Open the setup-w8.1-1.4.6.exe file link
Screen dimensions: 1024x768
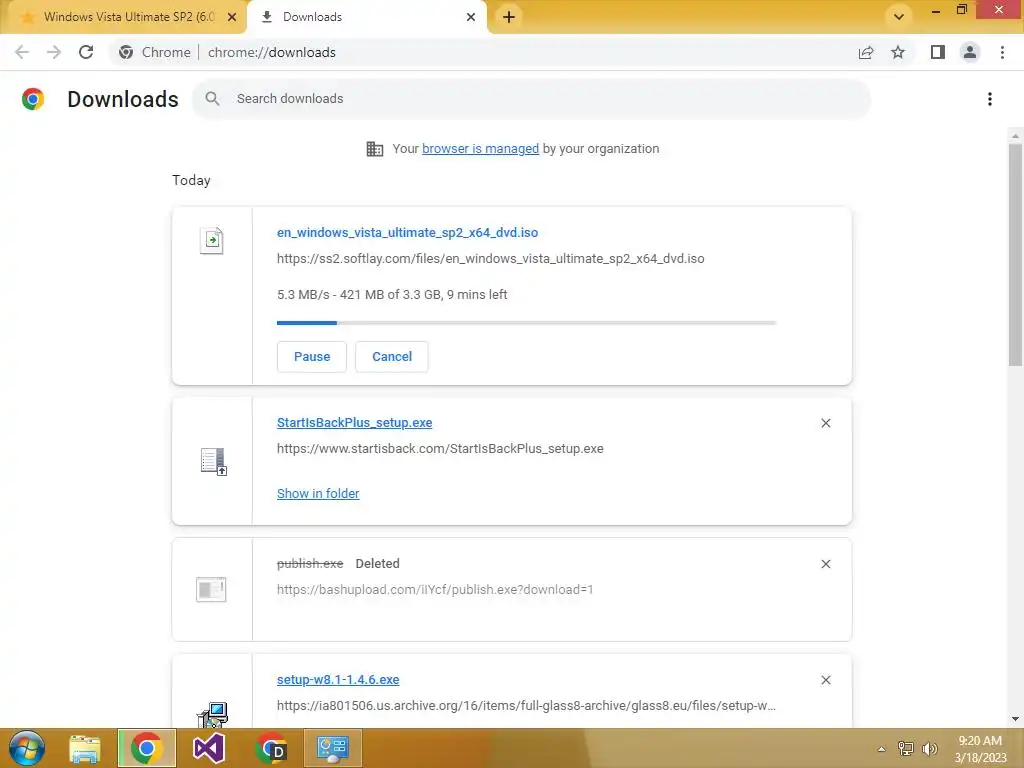tap(338, 679)
